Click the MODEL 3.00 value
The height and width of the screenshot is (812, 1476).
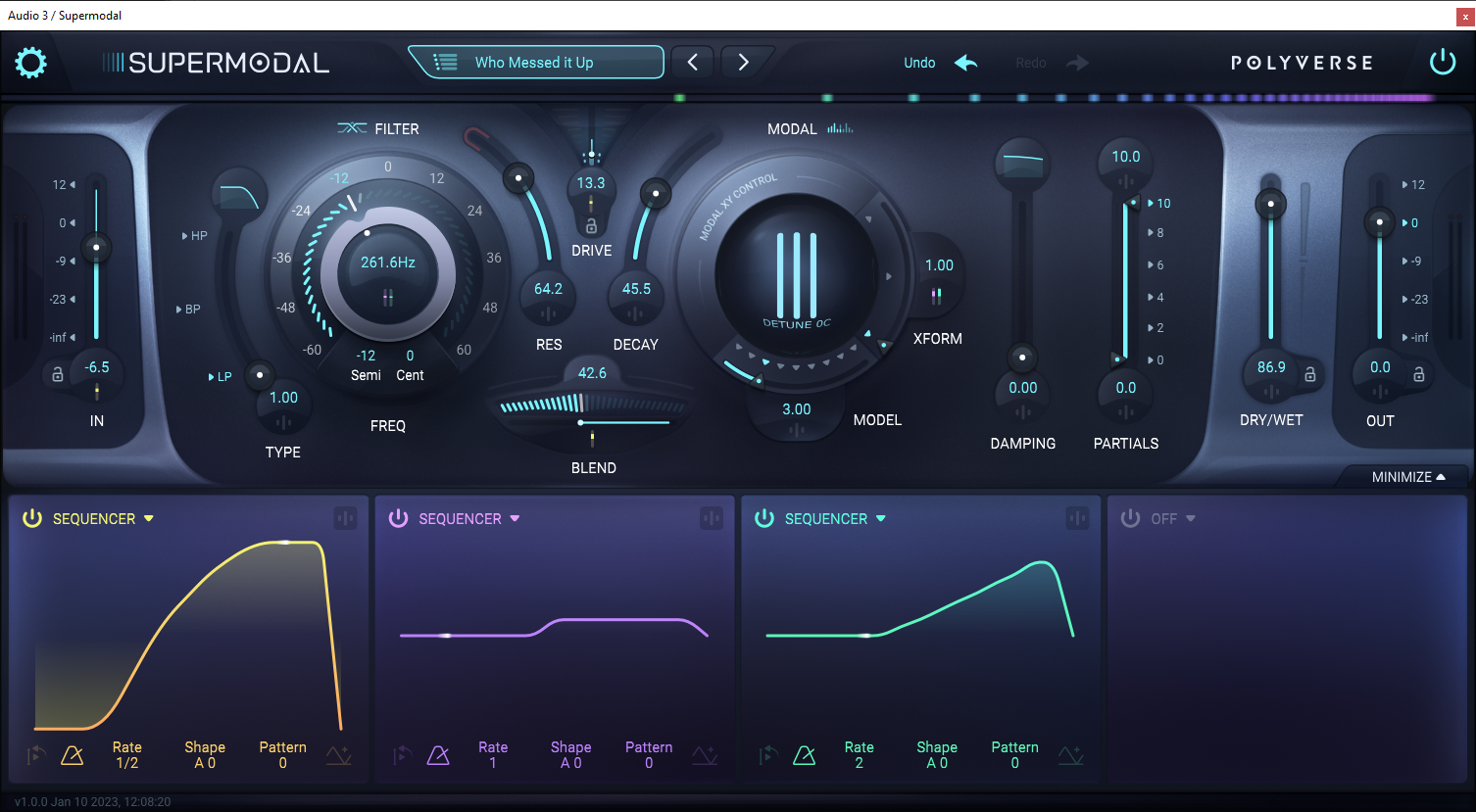(797, 409)
